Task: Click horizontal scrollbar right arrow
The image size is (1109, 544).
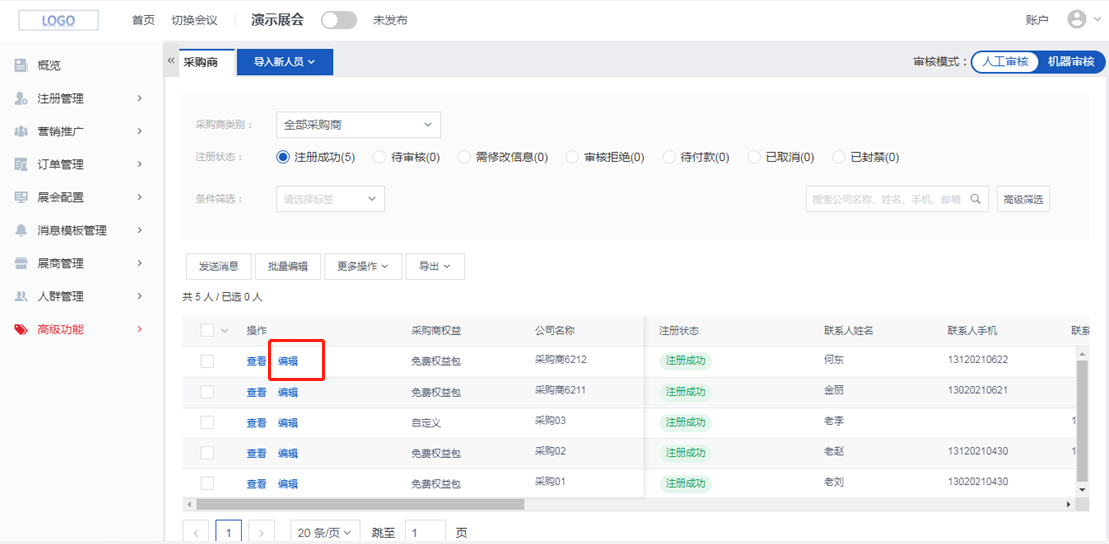Action: tap(1069, 504)
